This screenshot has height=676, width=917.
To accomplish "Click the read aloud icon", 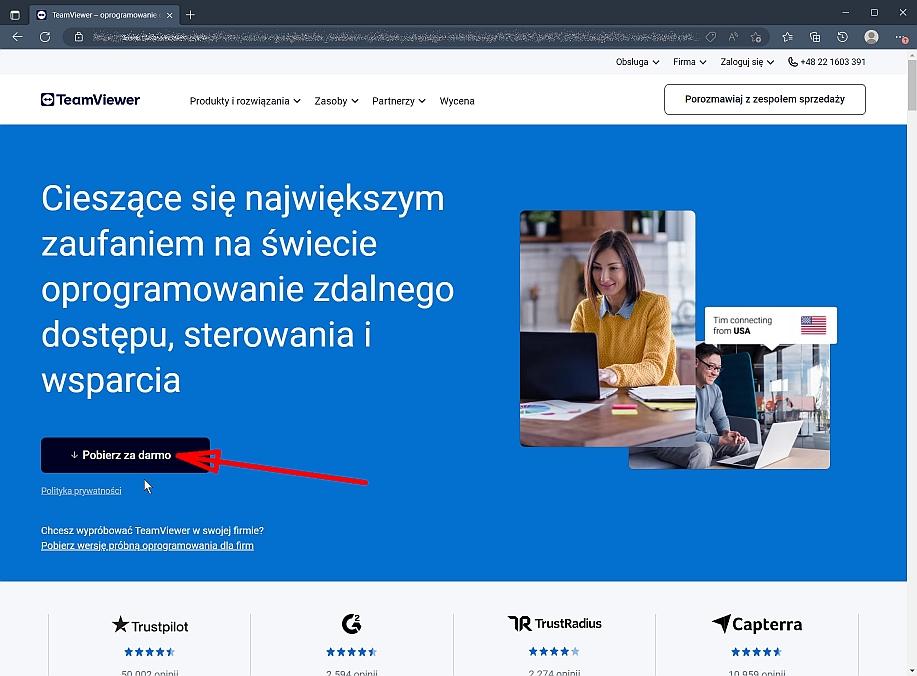I will pos(733,37).
